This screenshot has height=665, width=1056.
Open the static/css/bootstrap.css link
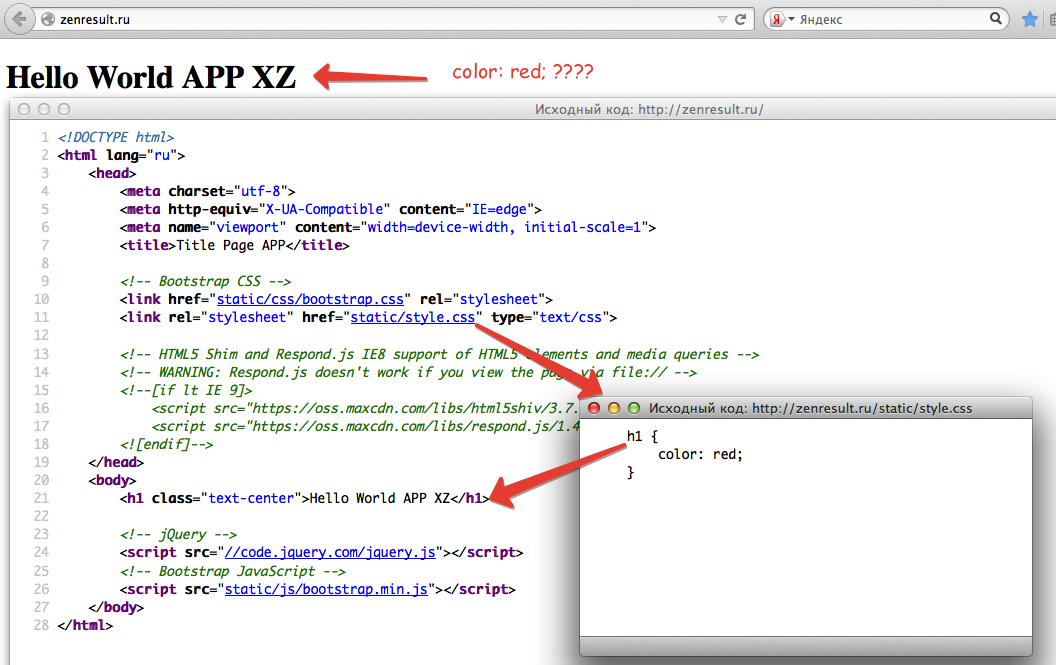tap(310, 299)
